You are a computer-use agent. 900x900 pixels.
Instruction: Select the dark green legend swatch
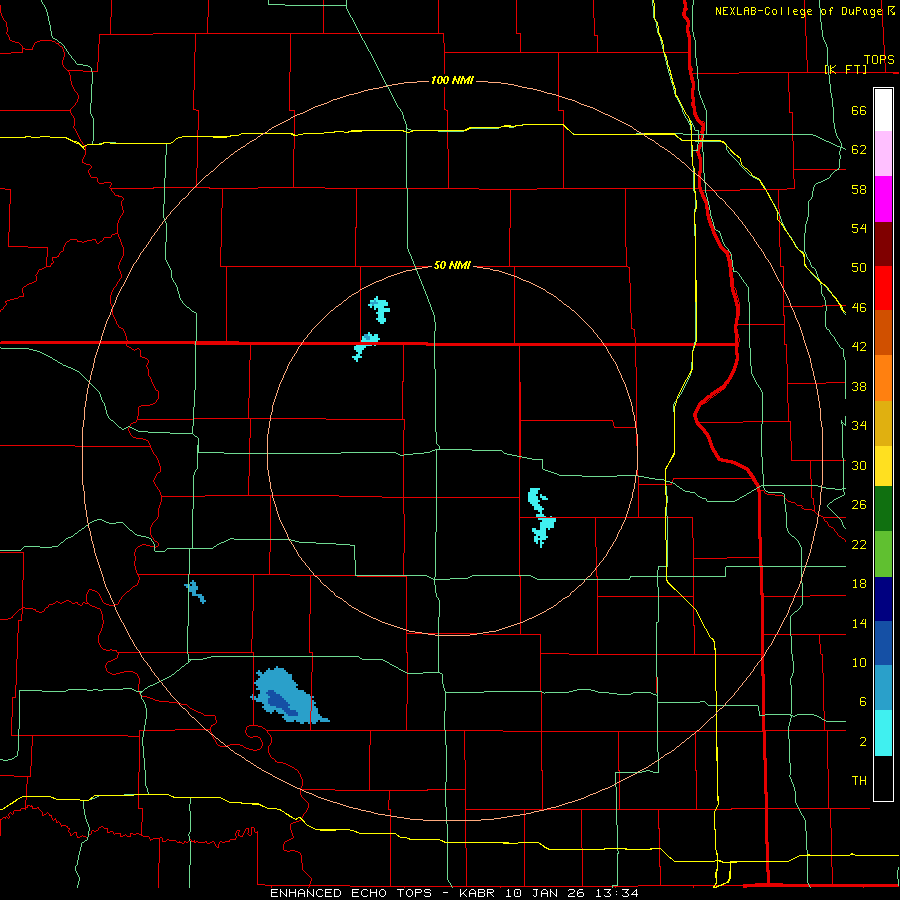click(x=883, y=509)
